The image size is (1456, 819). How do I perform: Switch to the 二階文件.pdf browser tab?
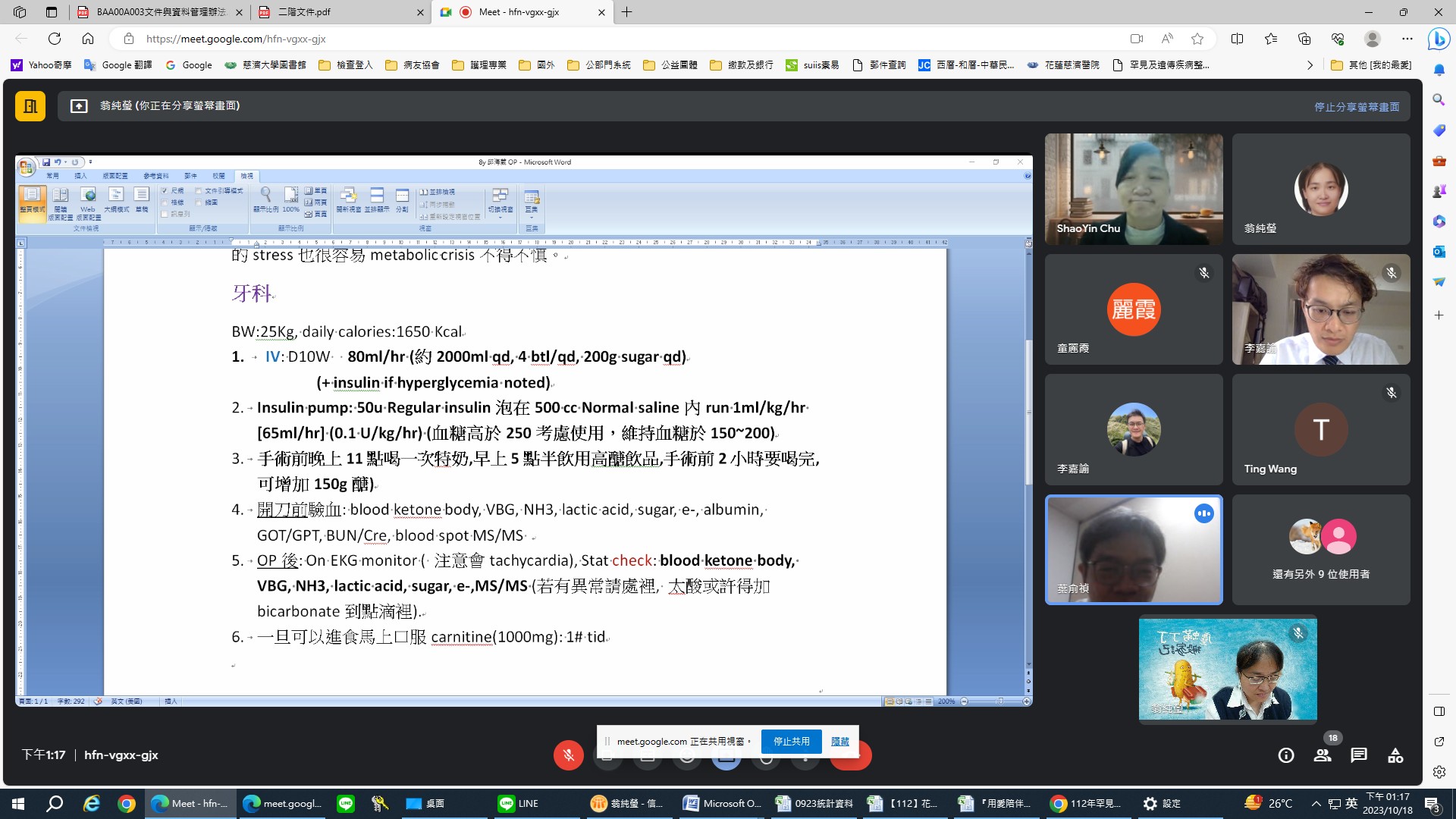click(305, 12)
